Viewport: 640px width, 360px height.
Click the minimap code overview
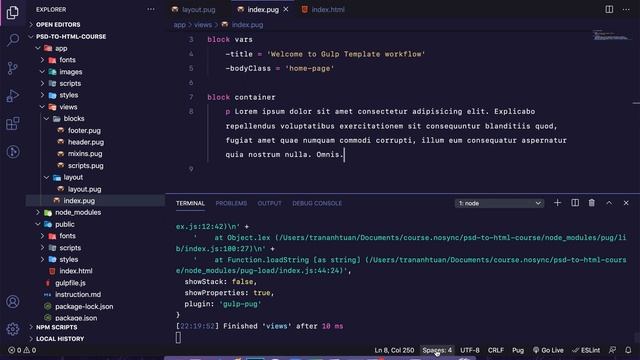click(611, 35)
